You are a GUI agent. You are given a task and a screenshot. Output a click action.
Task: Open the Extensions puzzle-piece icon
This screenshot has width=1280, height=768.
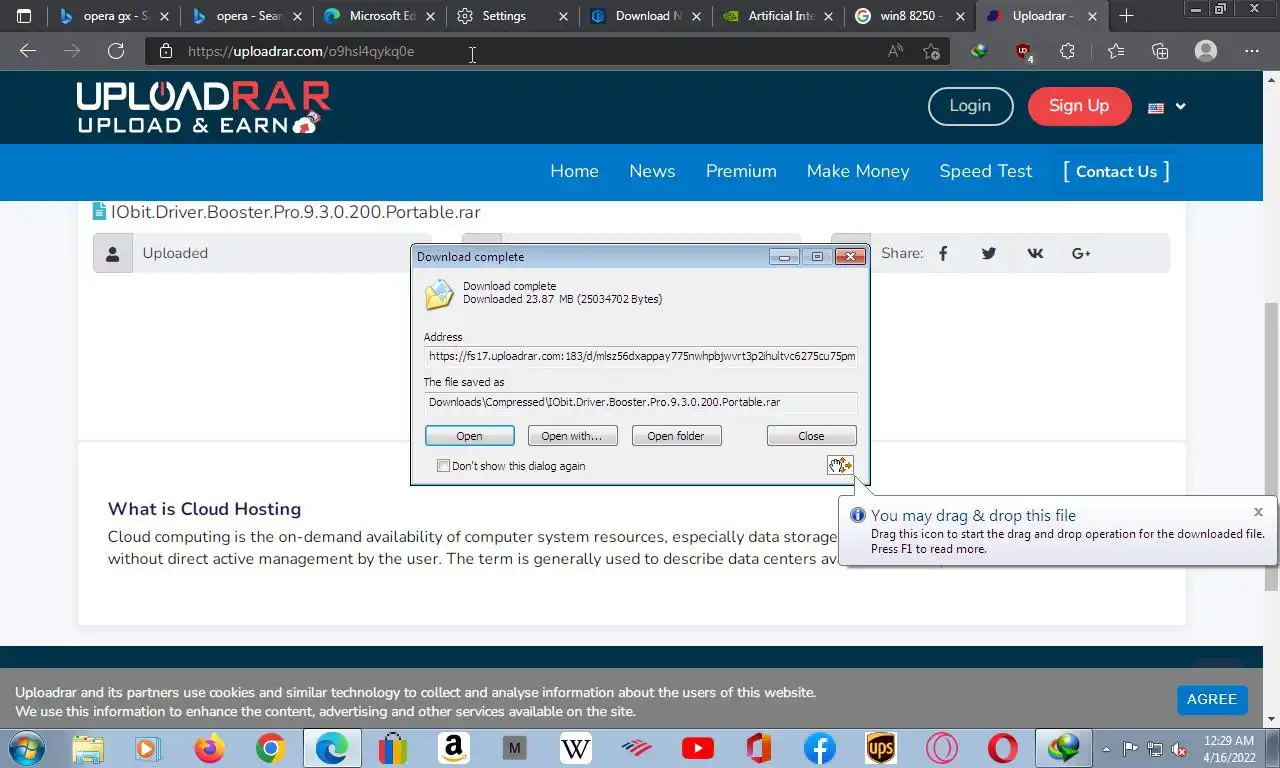point(1067,51)
